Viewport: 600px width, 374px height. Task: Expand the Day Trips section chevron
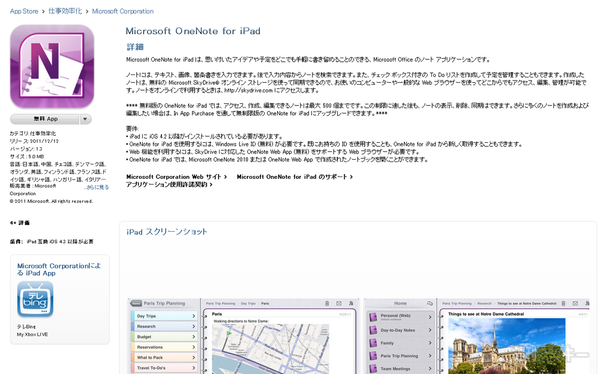pos(194,316)
